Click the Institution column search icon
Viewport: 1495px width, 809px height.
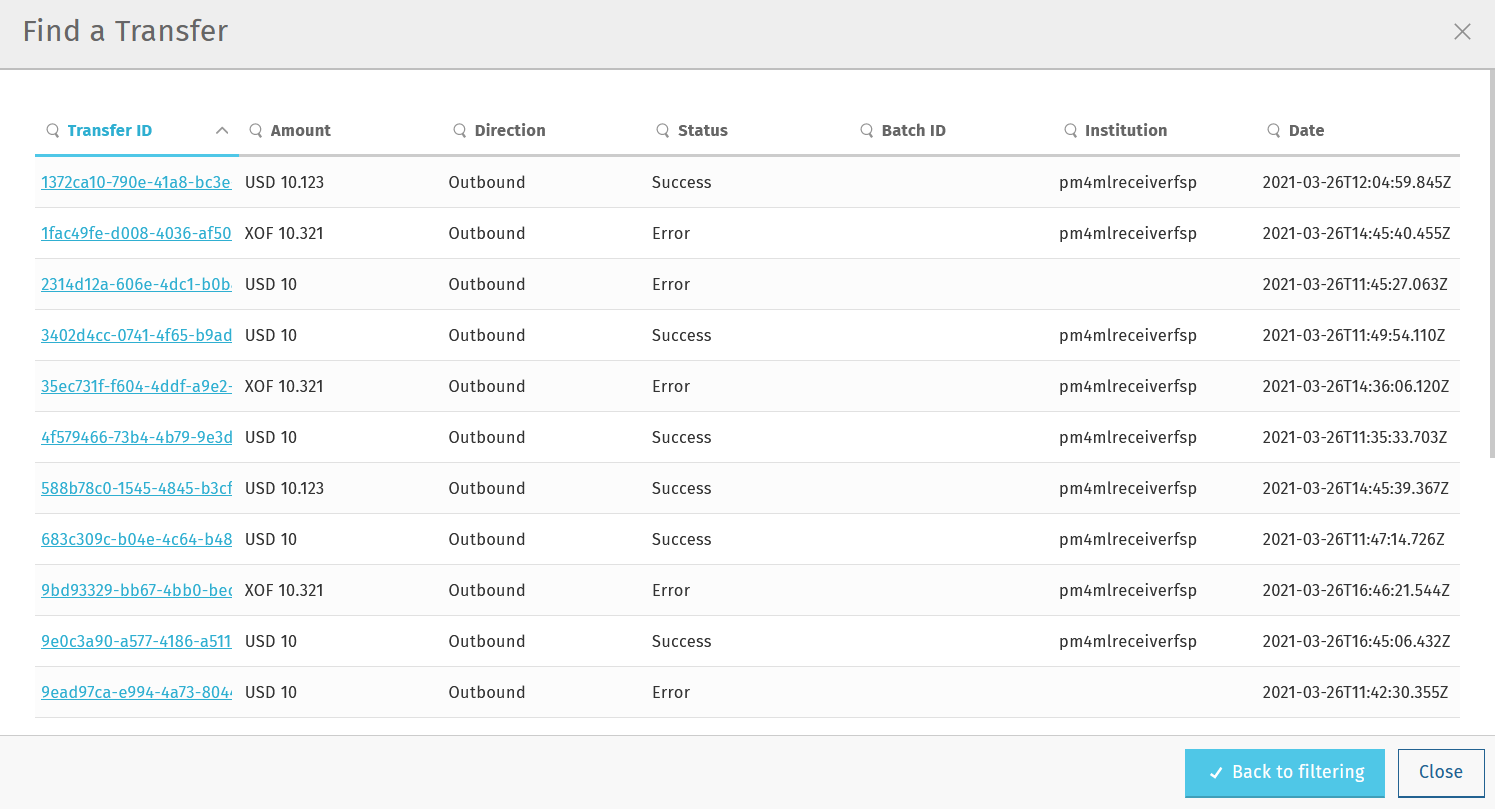point(1070,131)
